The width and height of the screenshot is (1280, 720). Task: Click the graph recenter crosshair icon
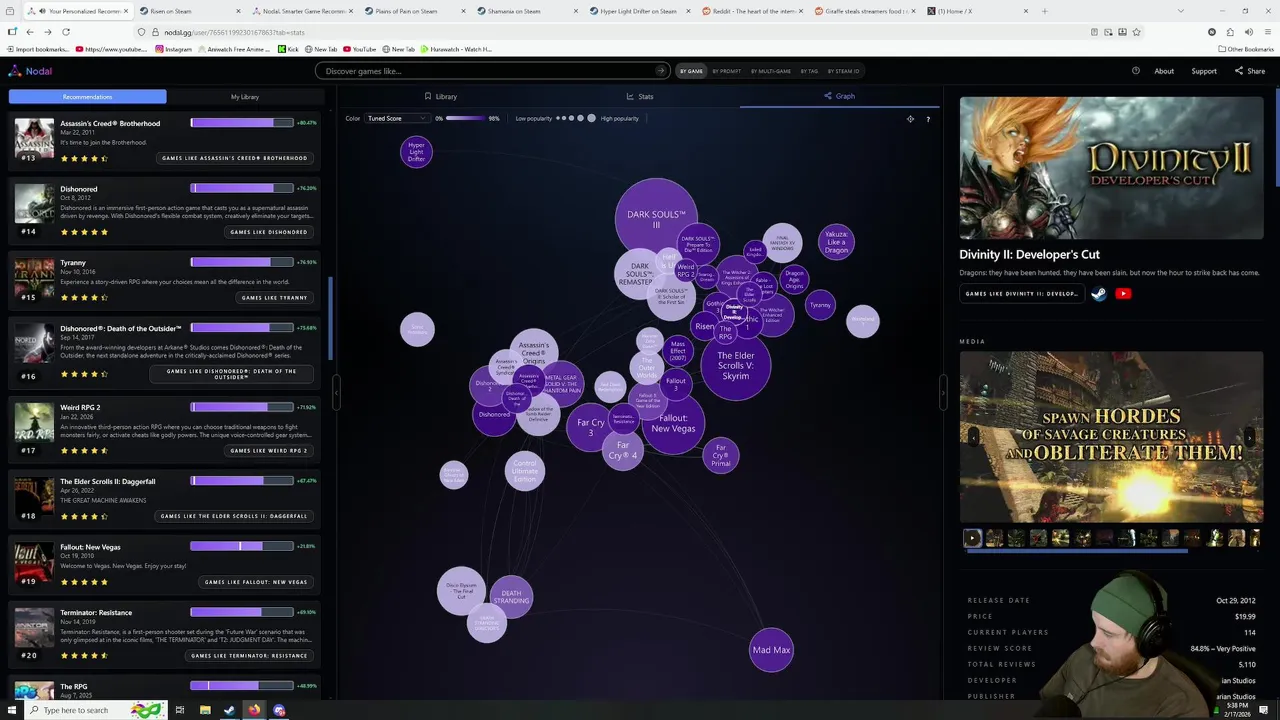click(x=910, y=119)
